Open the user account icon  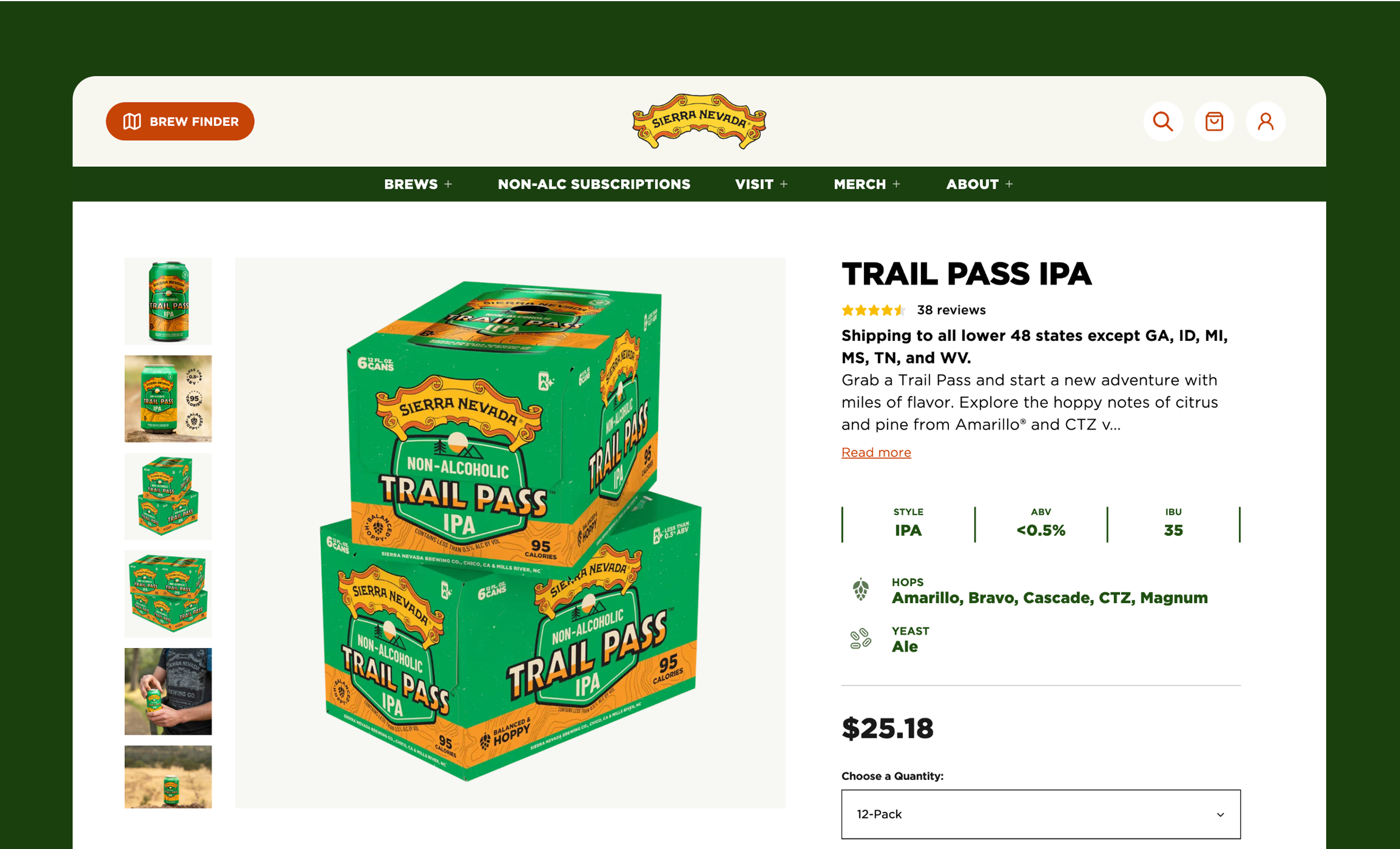[x=1265, y=122]
